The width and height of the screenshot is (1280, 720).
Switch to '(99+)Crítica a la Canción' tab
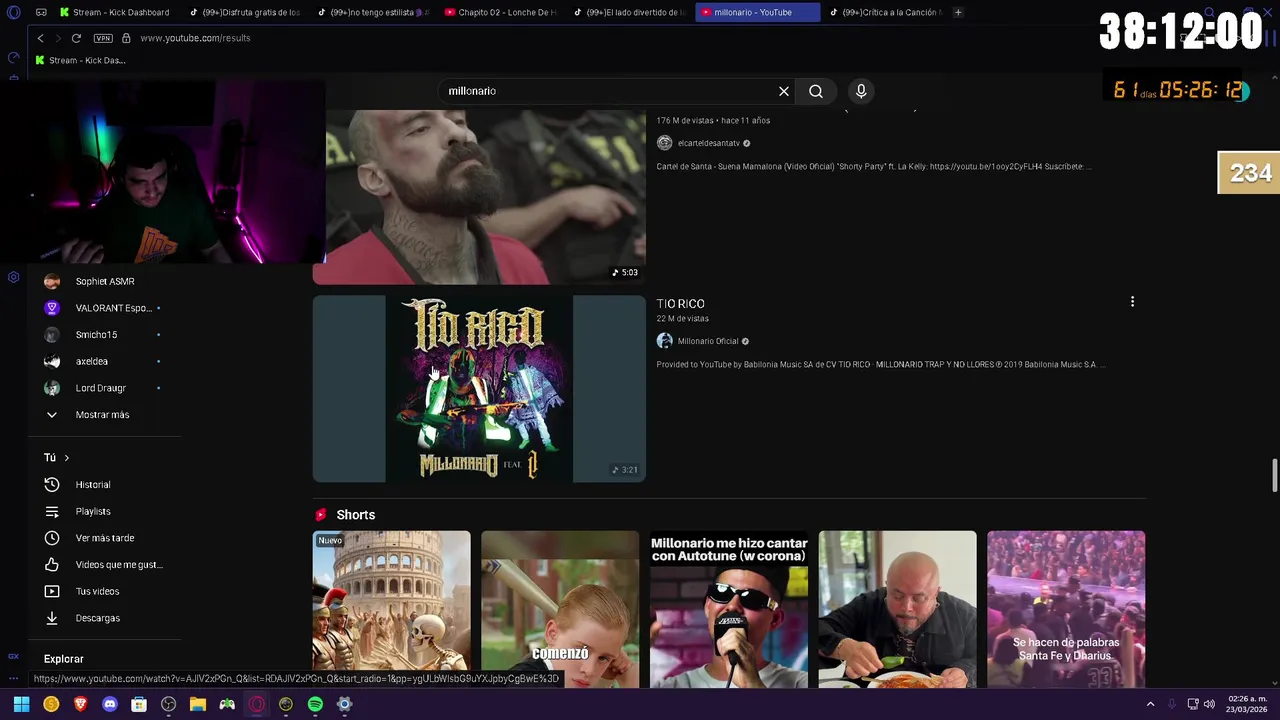tap(885, 12)
